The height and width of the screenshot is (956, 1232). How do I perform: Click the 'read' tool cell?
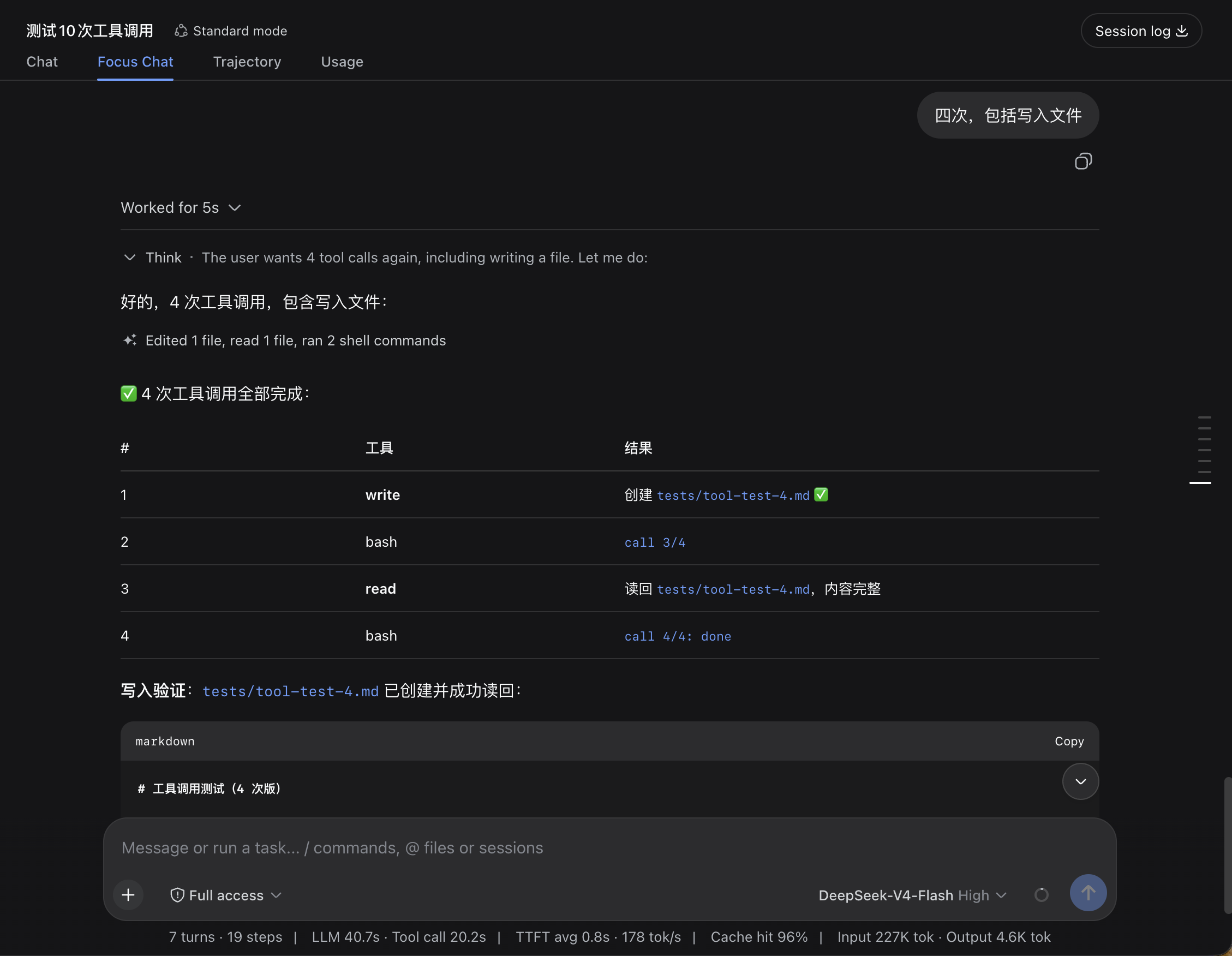(x=381, y=589)
